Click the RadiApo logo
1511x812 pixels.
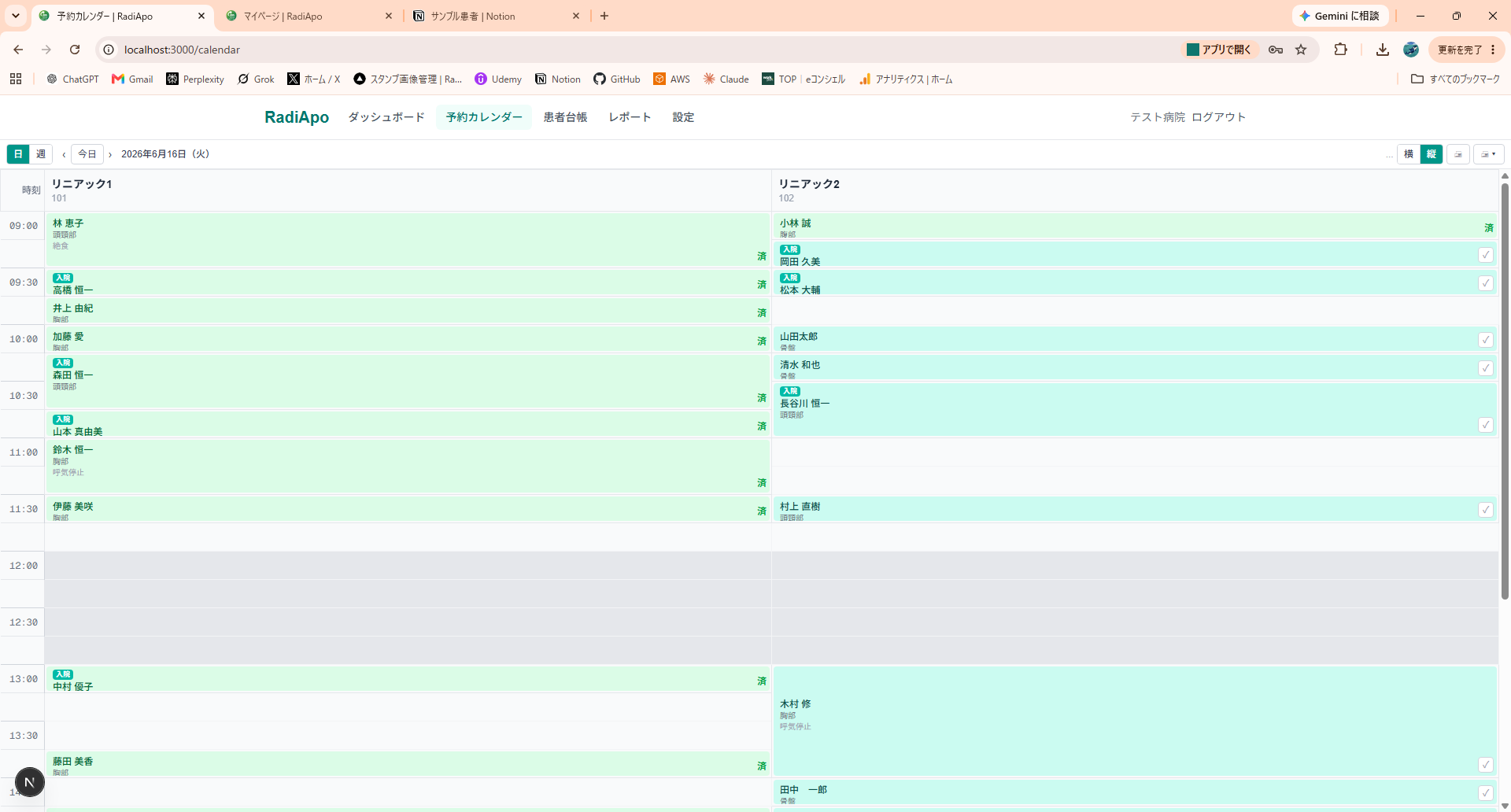tap(297, 117)
